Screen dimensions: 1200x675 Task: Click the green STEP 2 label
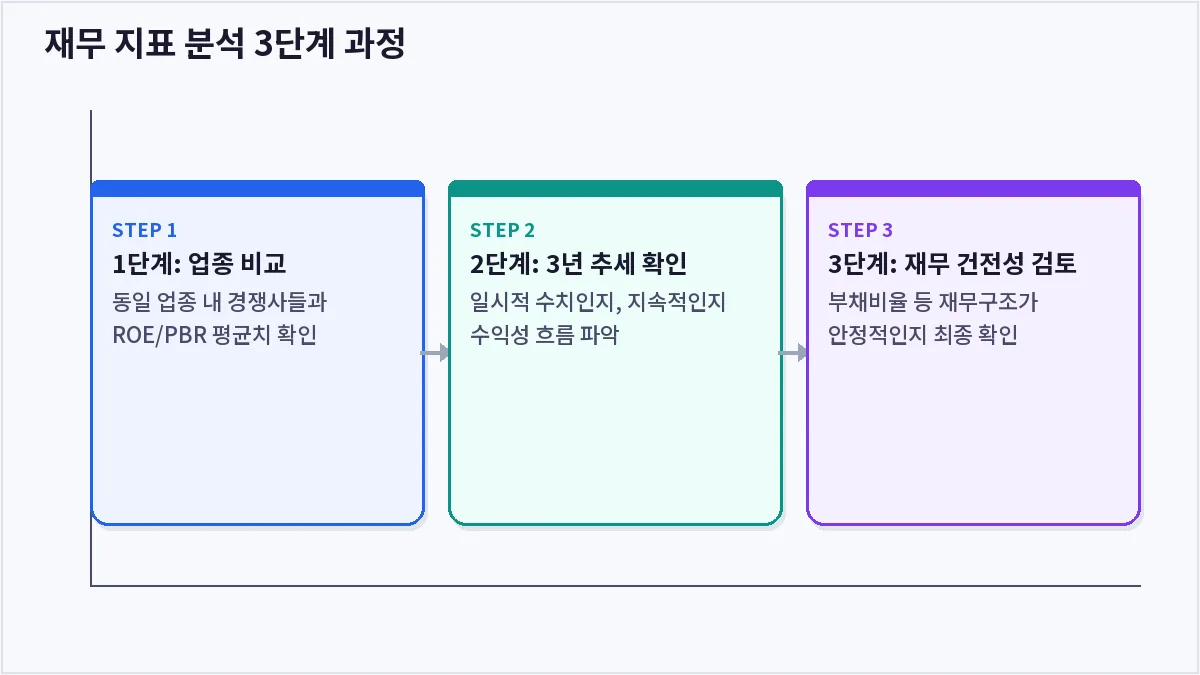pos(503,230)
